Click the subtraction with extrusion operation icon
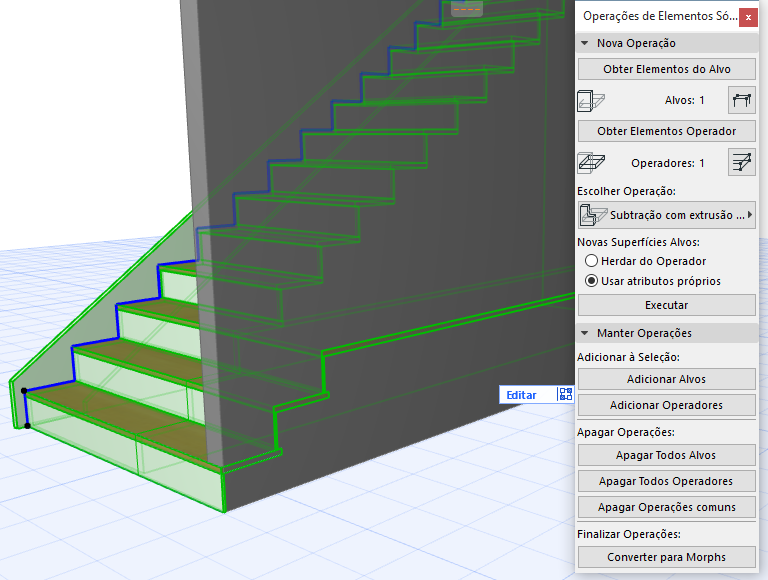768x580 pixels. pyautogui.click(x=593, y=215)
